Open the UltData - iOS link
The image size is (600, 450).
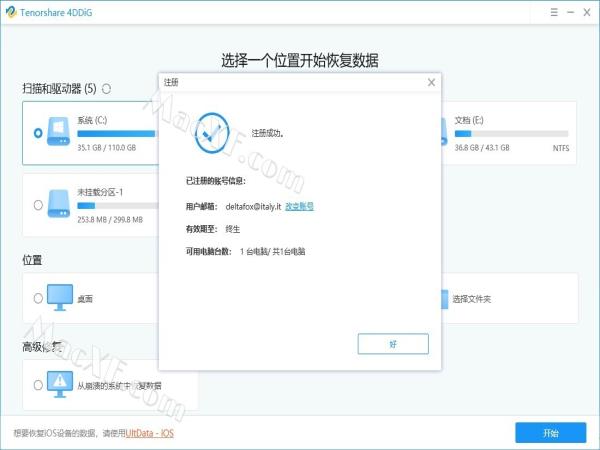pos(148,433)
